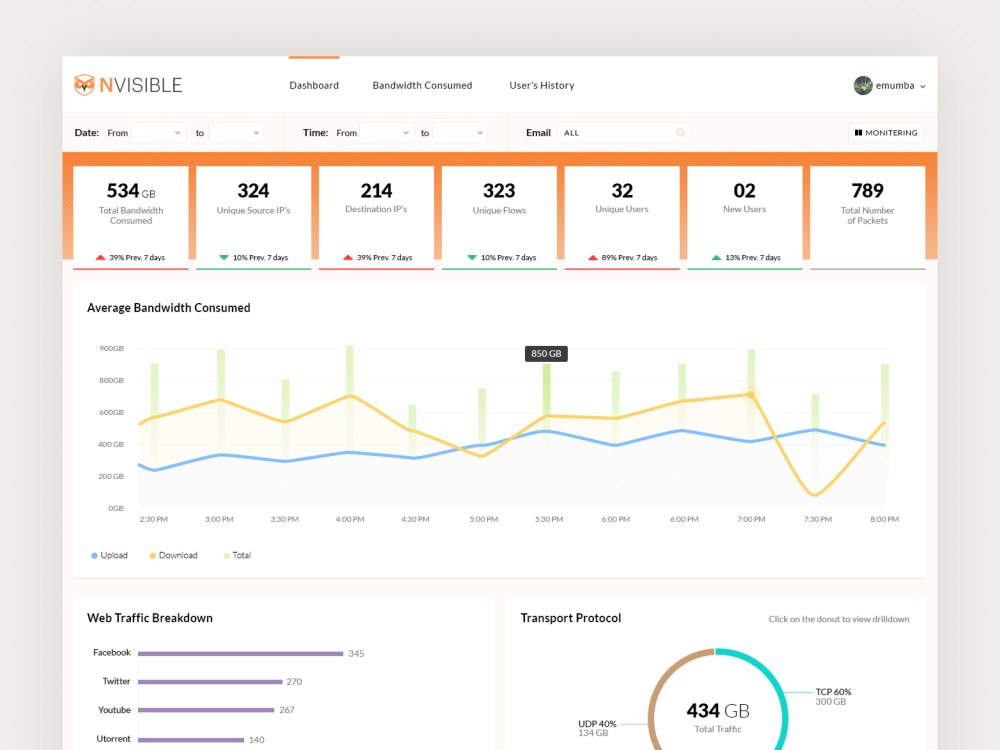This screenshot has height=750, width=1000.
Task: Select the 214 Destination IP's card
Action: pos(376,217)
